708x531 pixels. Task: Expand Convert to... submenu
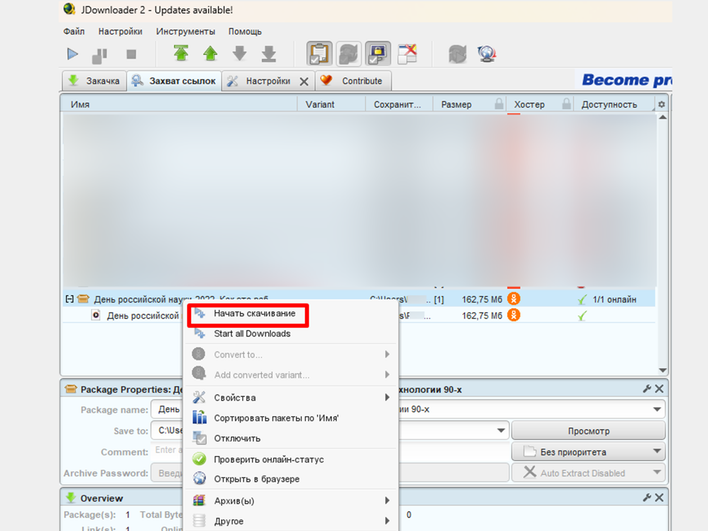[x=291, y=354]
